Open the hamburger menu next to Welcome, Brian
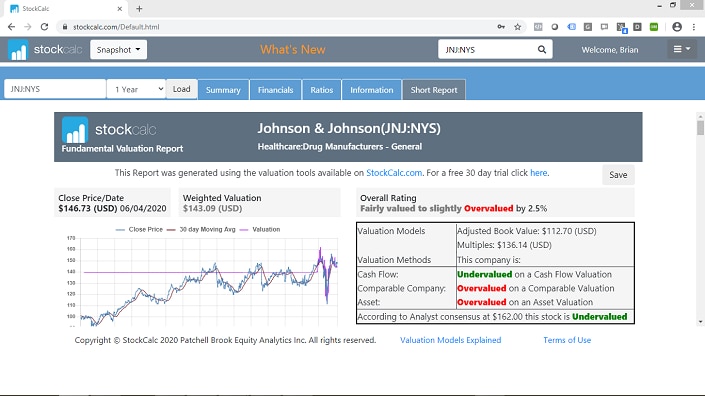705x396 pixels. pos(682,49)
